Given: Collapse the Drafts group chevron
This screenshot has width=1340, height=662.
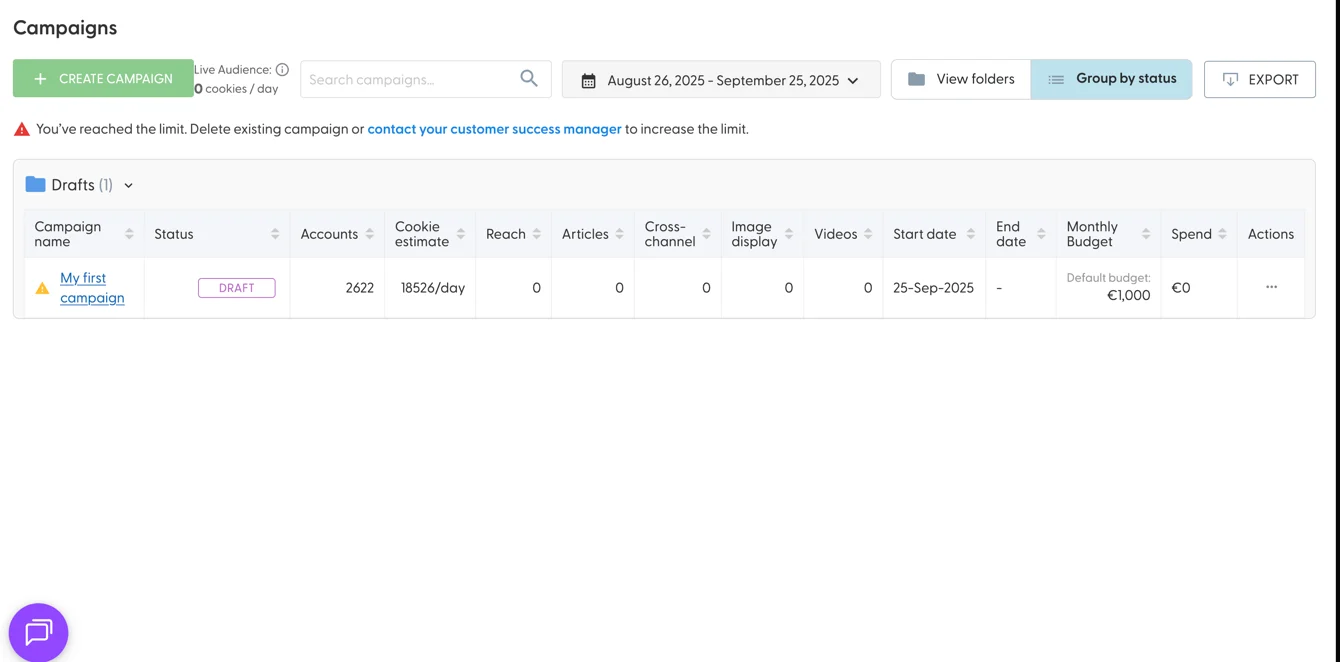Looking at the screenshot, I should (129, 186).
